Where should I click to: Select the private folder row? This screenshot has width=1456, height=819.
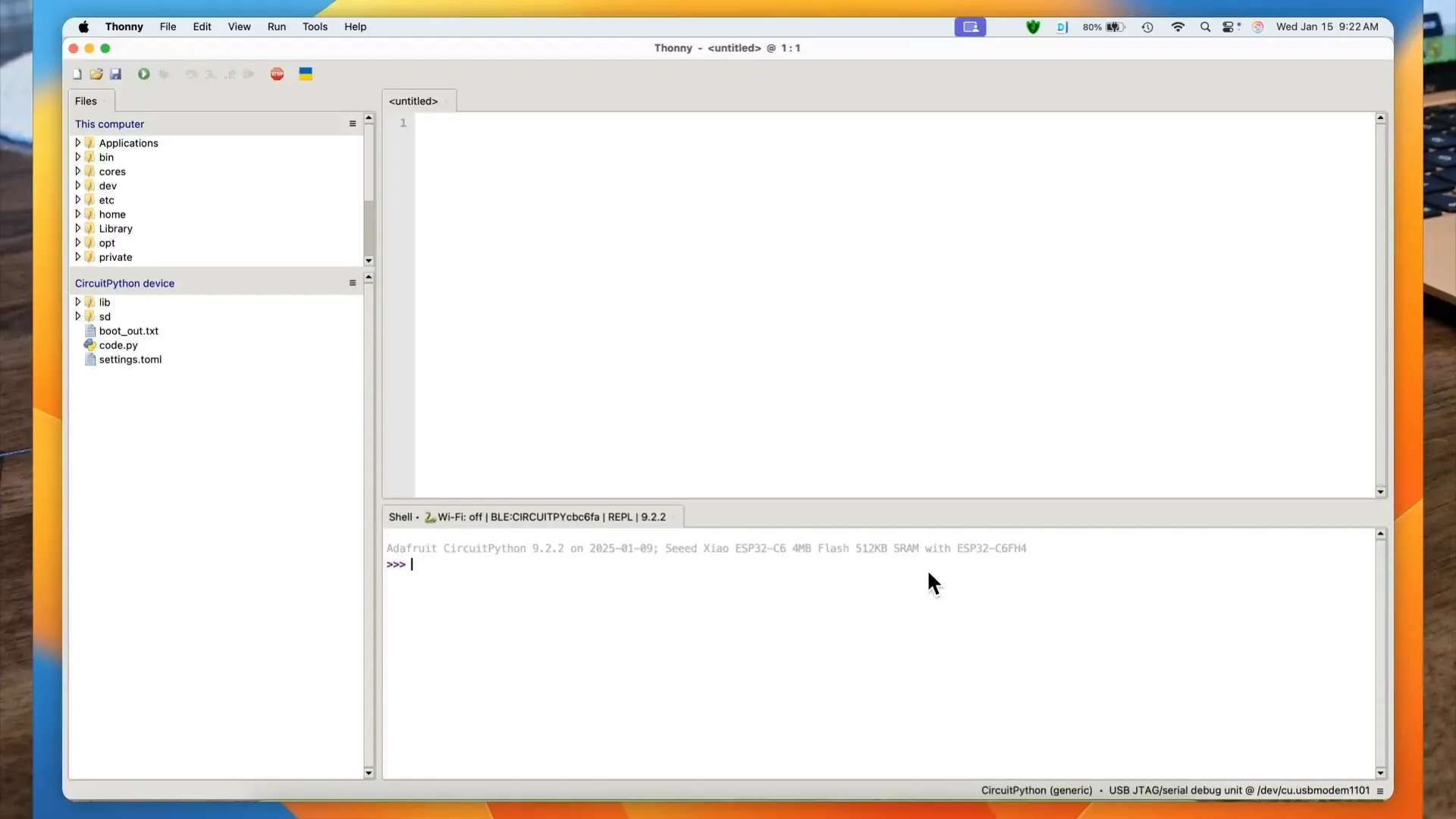(x=216, y=257)
